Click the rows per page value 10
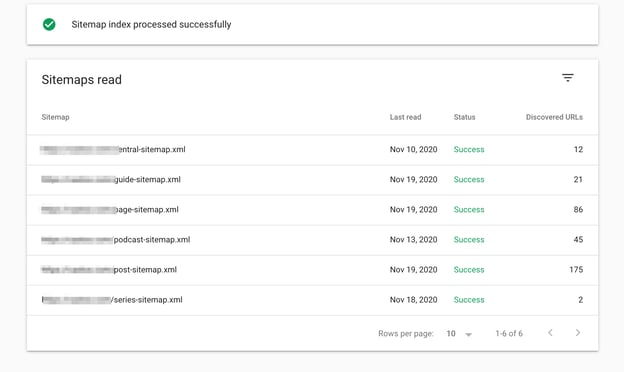624x372 pixels. coord(450,333)
